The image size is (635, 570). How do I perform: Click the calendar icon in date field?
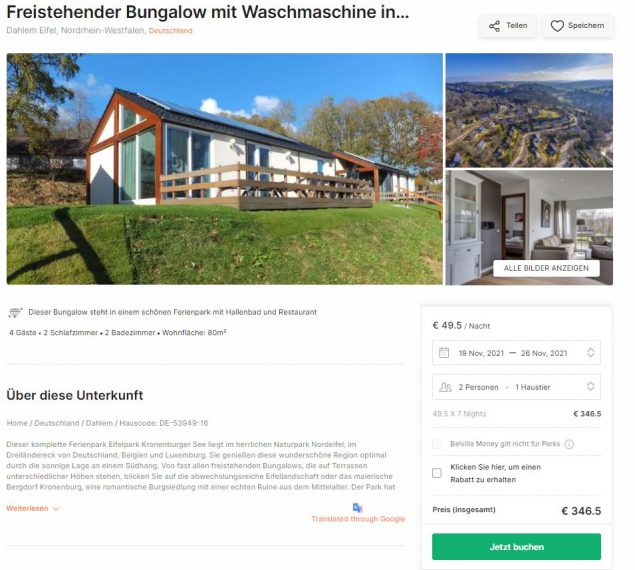click(444, 353)
